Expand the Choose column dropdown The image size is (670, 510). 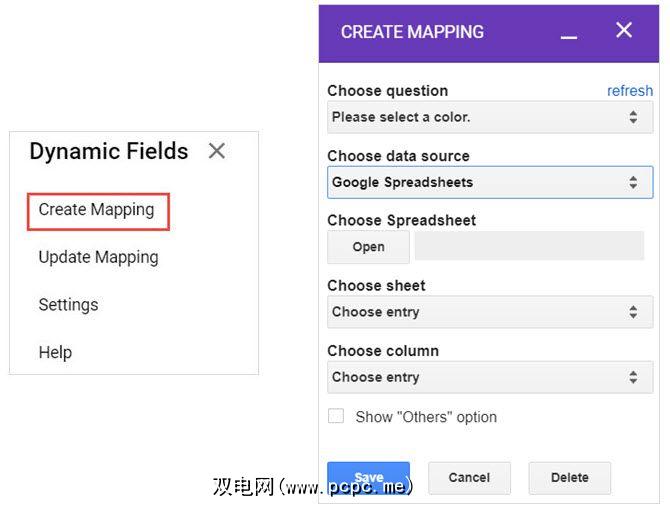coord(490,378)
